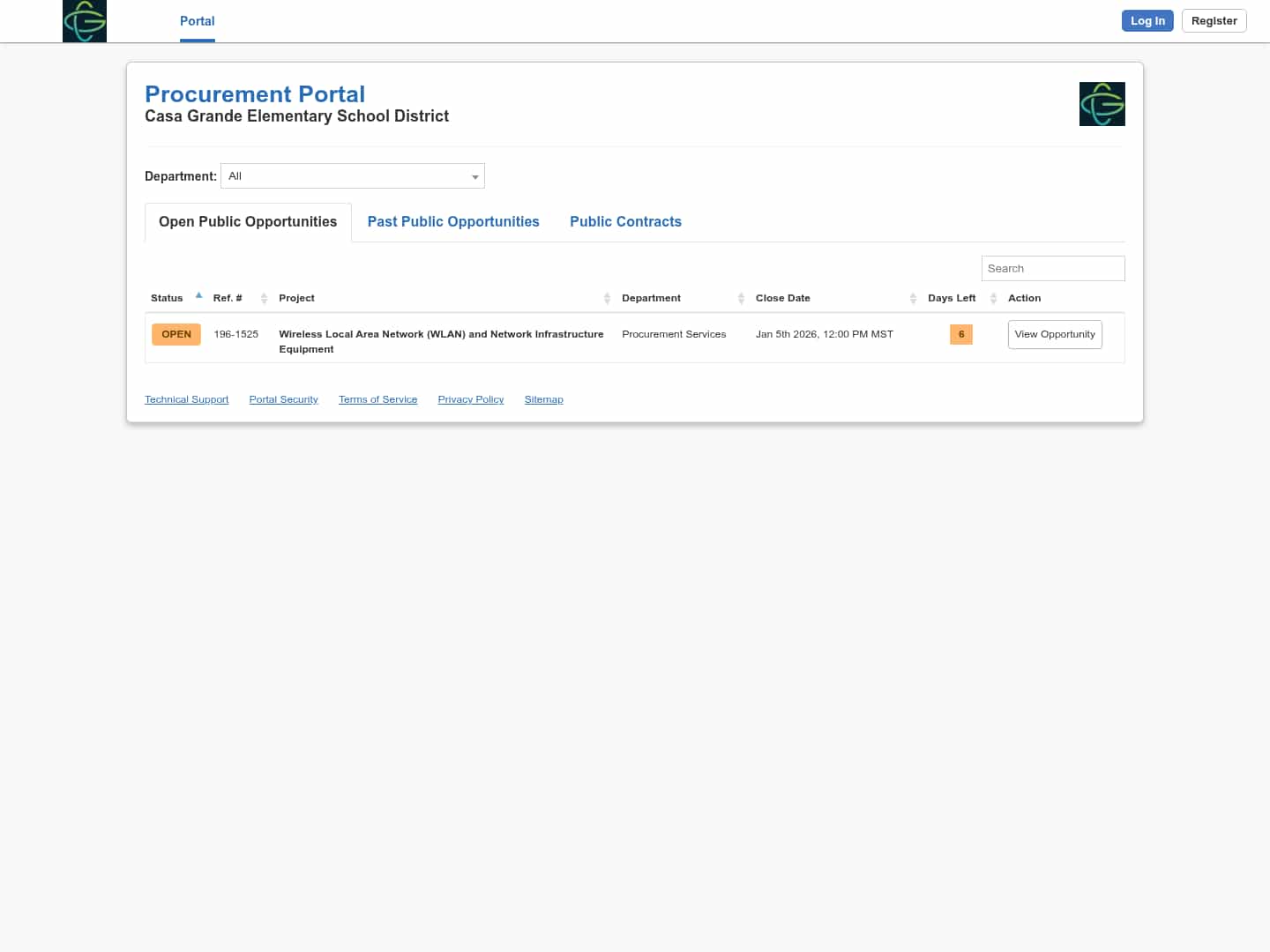Click the ascending sort arrow on Status column

pos(198,294)
